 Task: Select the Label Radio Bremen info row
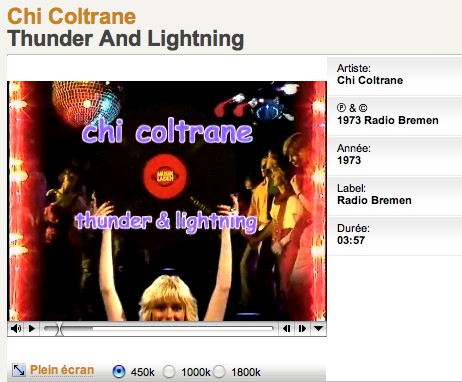click(x=395, y=196)
